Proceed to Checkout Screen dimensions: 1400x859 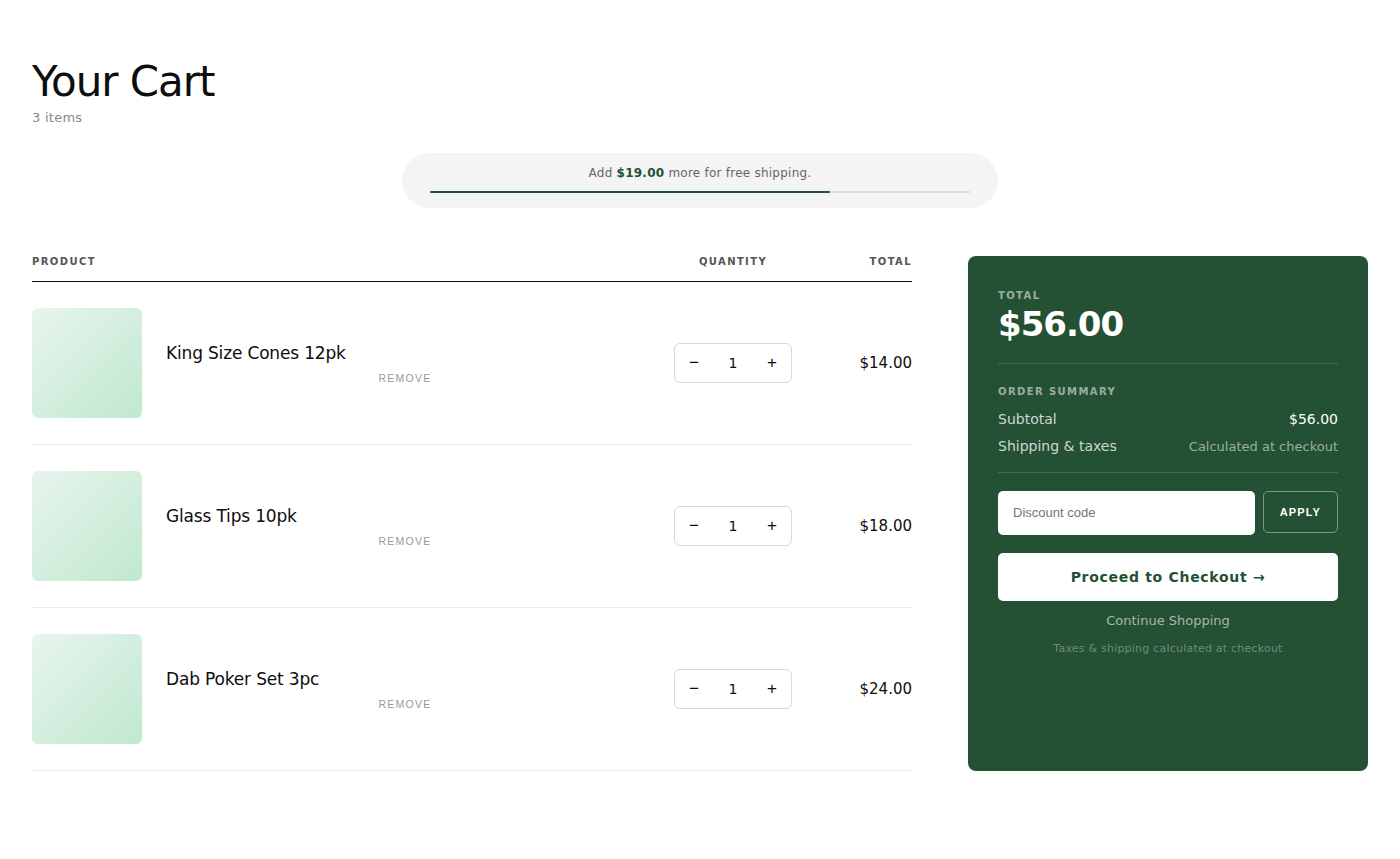[1168, 577]
